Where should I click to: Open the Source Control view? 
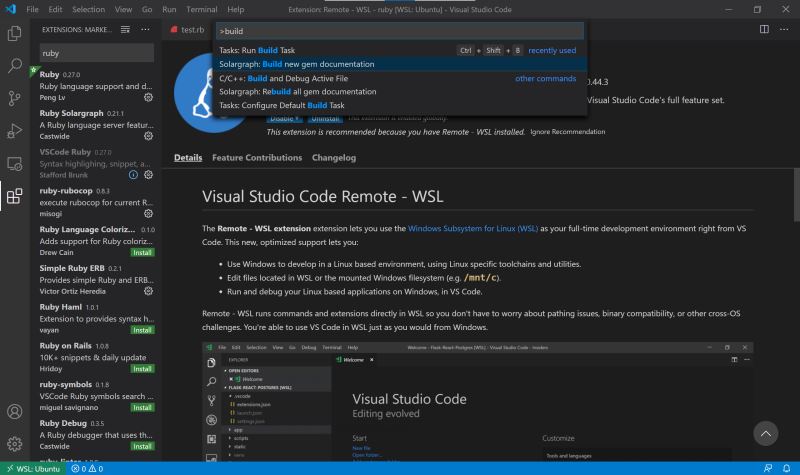pos(14,98)
